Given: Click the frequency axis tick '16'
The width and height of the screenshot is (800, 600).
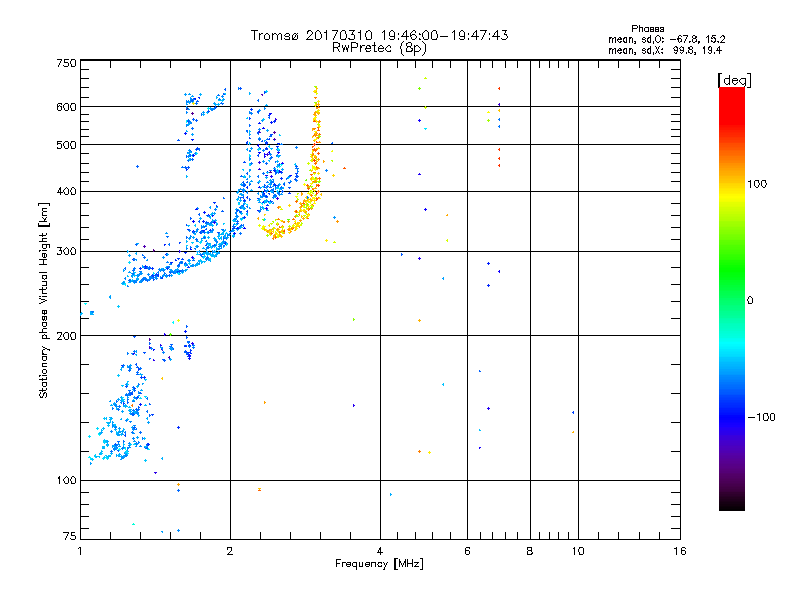Looking at the screenshot, I should pos(680,551).
